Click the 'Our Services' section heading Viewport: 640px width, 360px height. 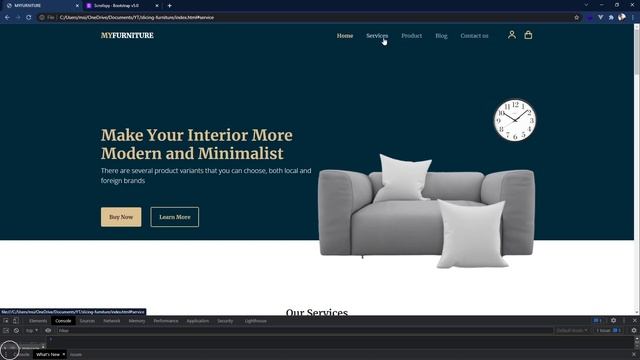317,312
